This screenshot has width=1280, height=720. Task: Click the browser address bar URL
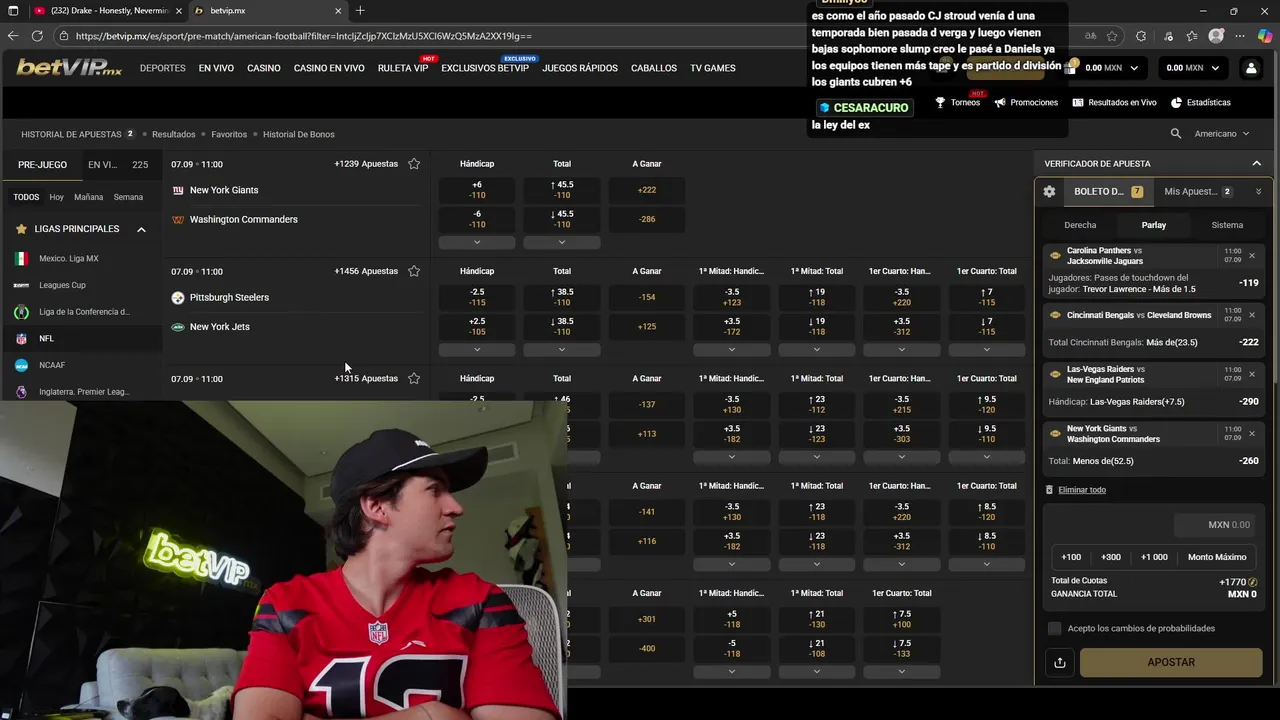[303, 36]
